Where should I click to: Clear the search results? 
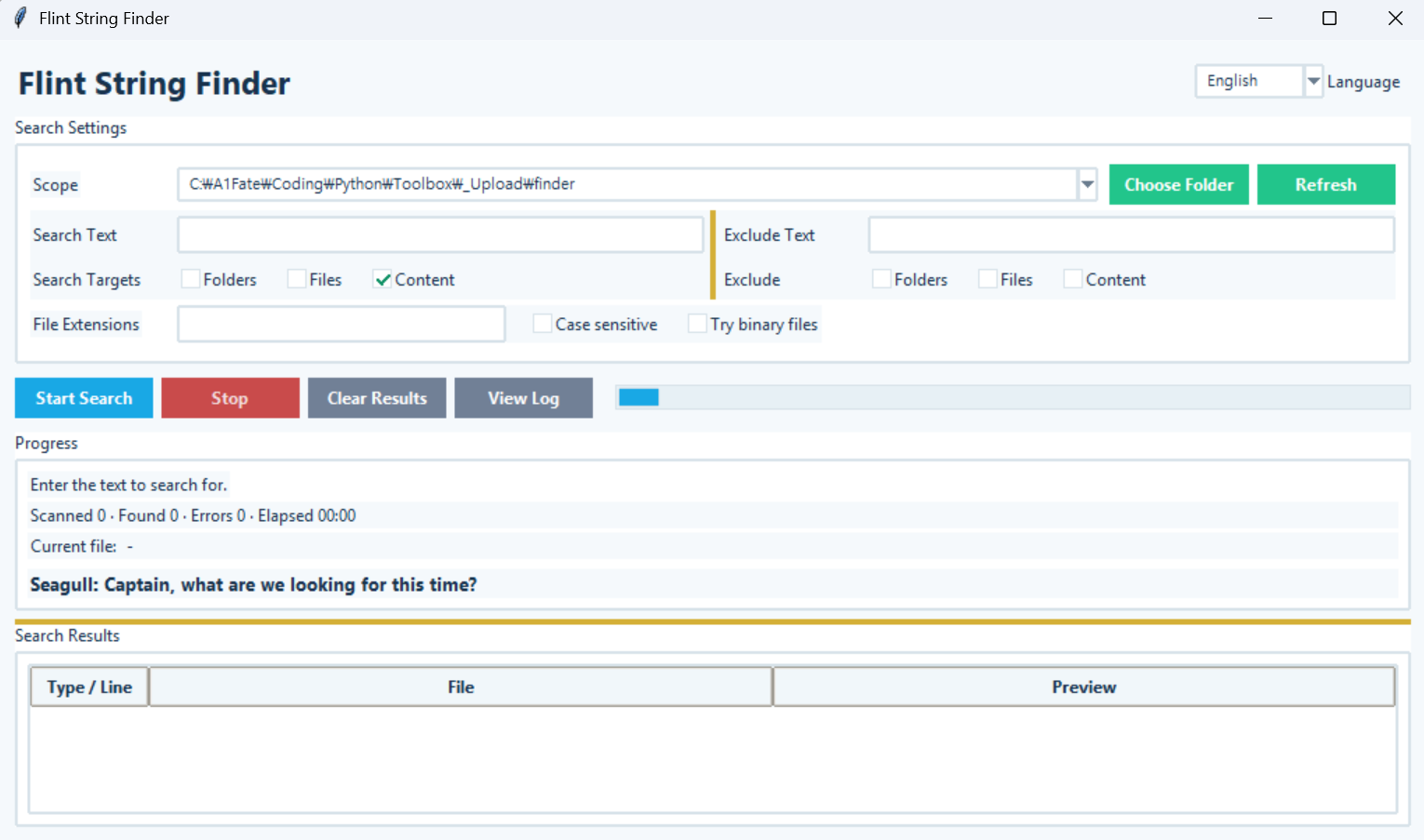tap(377, 398)
